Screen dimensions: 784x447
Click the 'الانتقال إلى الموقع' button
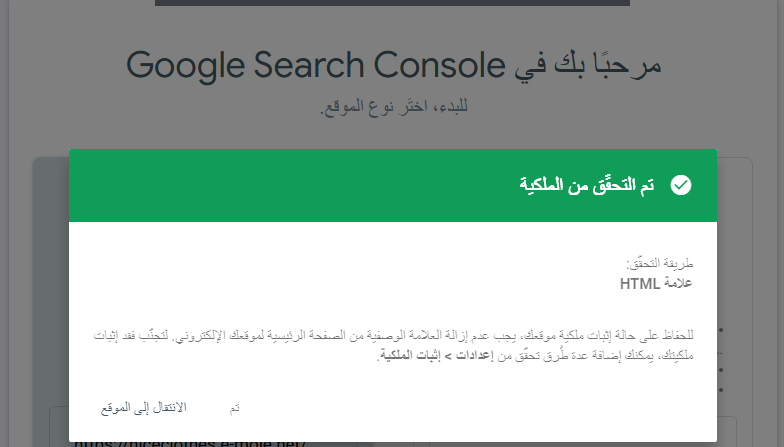click(x=144, y=408)
